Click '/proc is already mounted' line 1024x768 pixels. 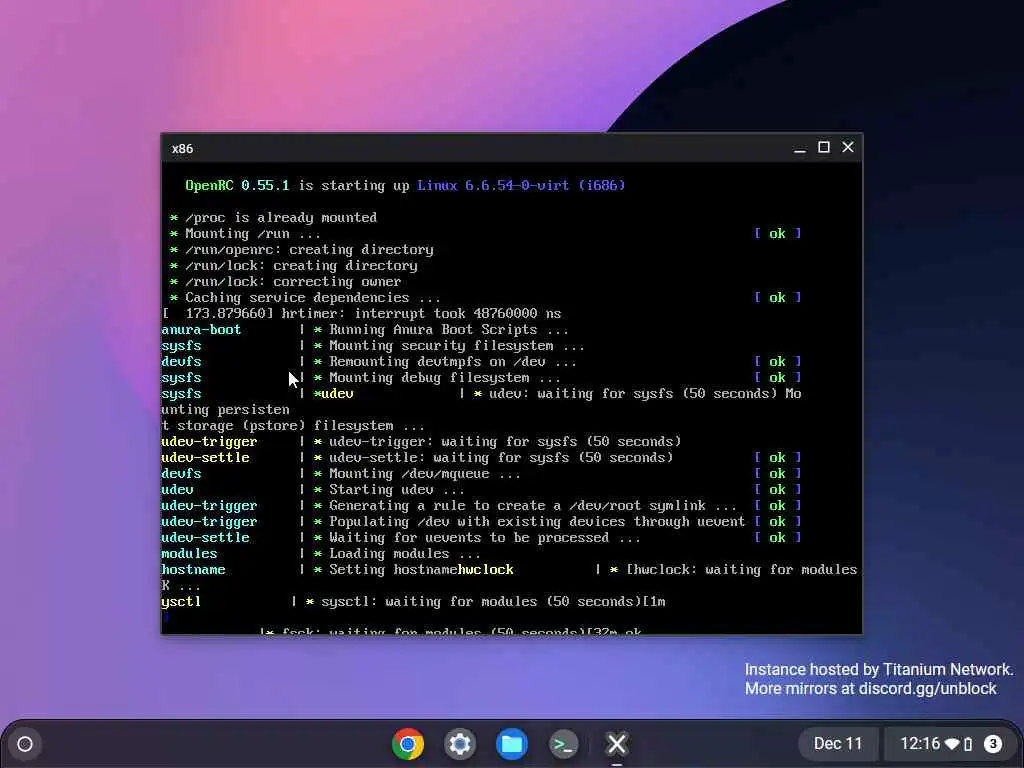coord(281,217)
